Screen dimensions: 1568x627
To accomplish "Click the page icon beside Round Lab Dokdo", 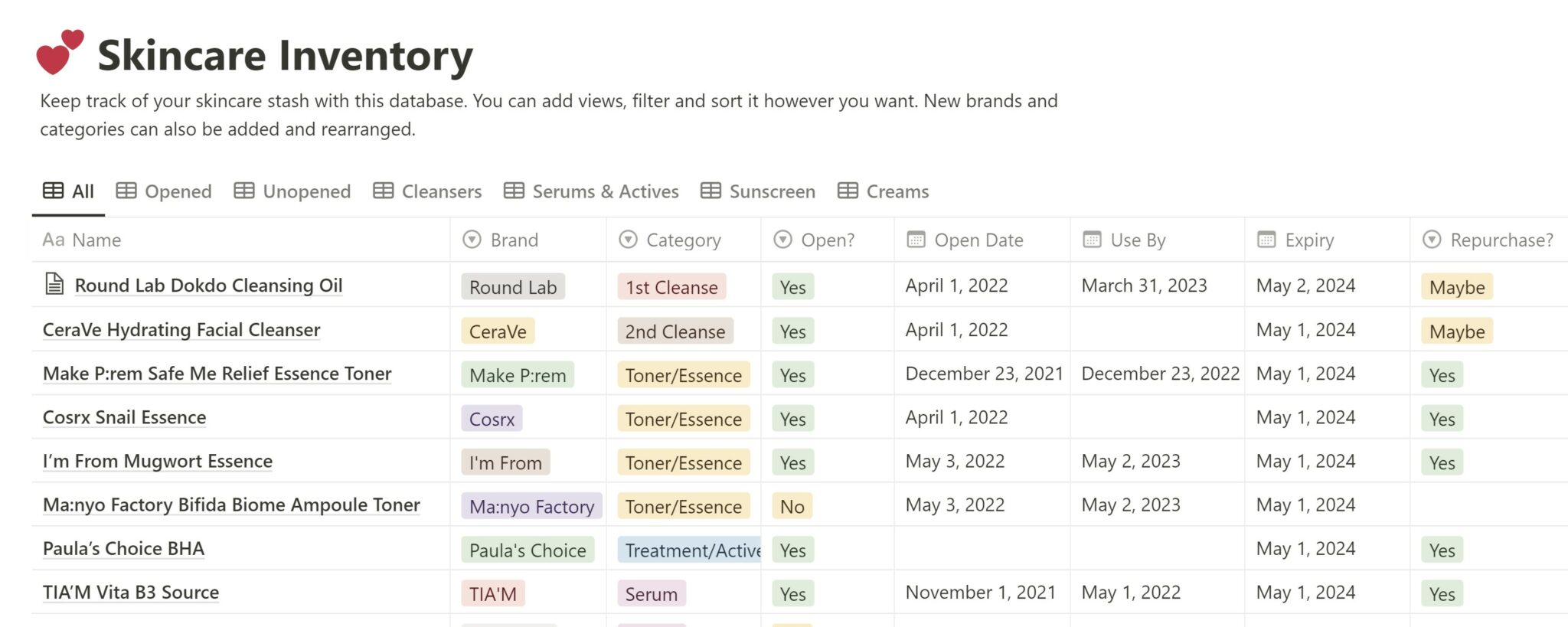I will tap(54, 284).
